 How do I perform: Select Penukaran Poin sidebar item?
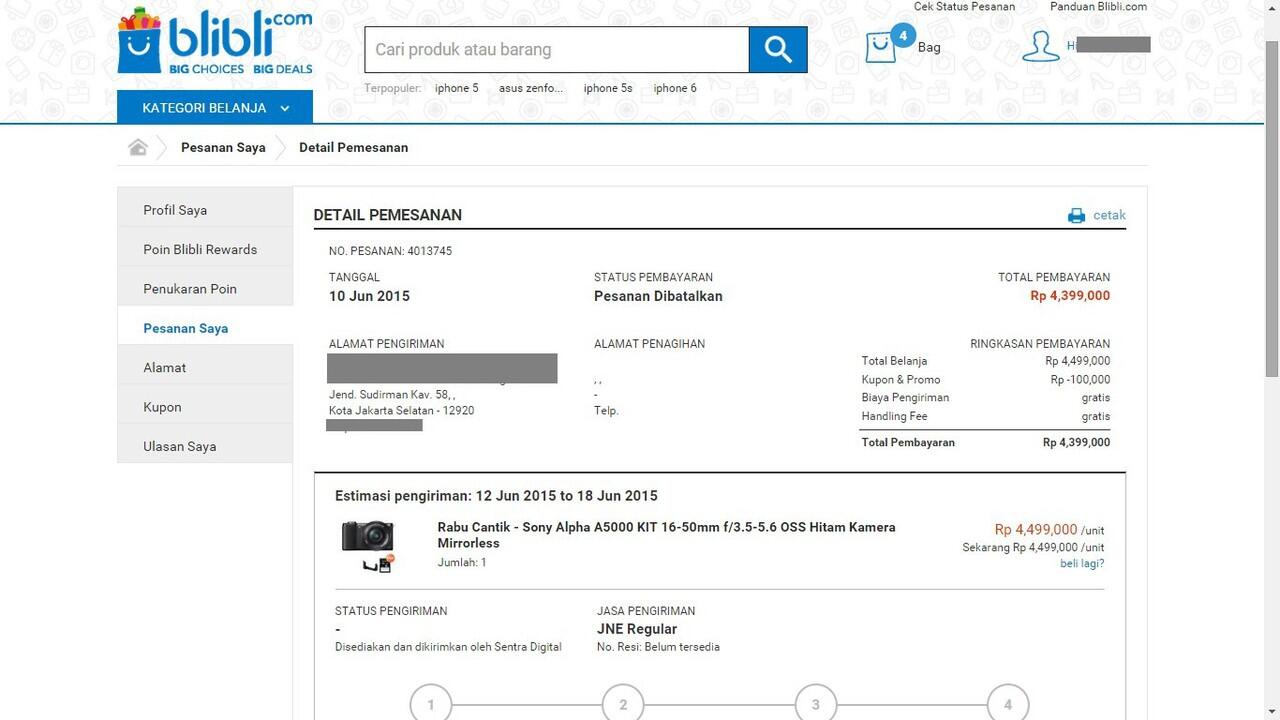pyautogui.click(x=205, y=289)
